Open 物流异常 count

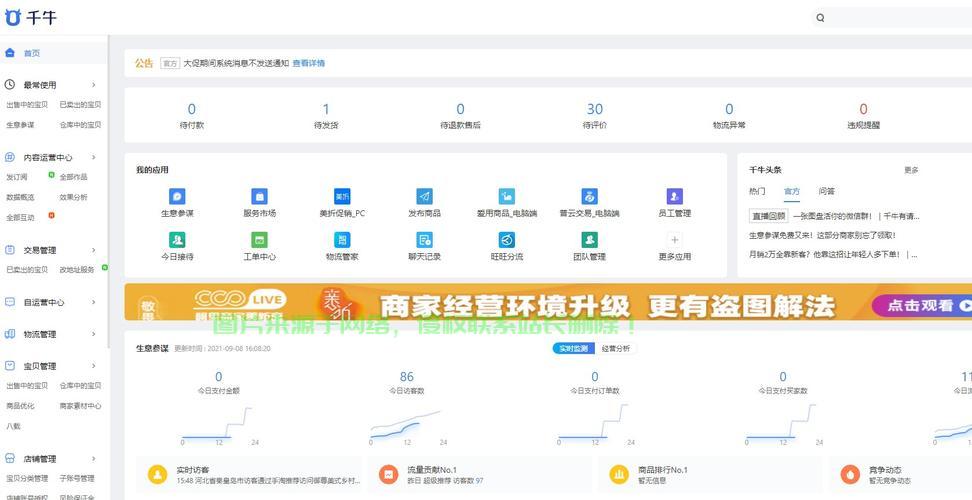(x=729, y=116)
